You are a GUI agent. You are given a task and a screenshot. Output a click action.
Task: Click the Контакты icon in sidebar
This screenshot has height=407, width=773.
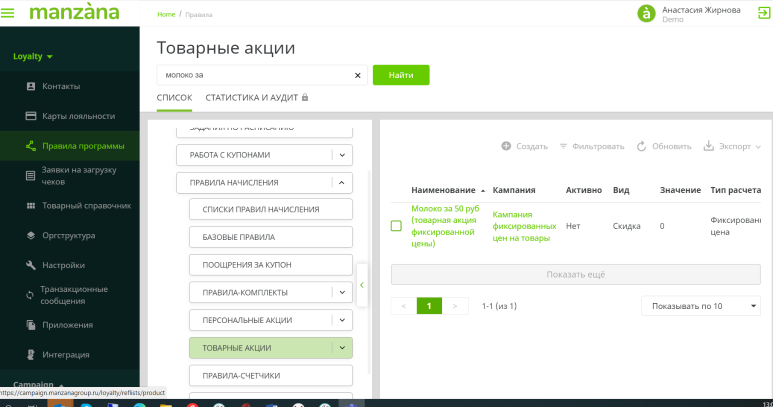(x=31, y=86)
